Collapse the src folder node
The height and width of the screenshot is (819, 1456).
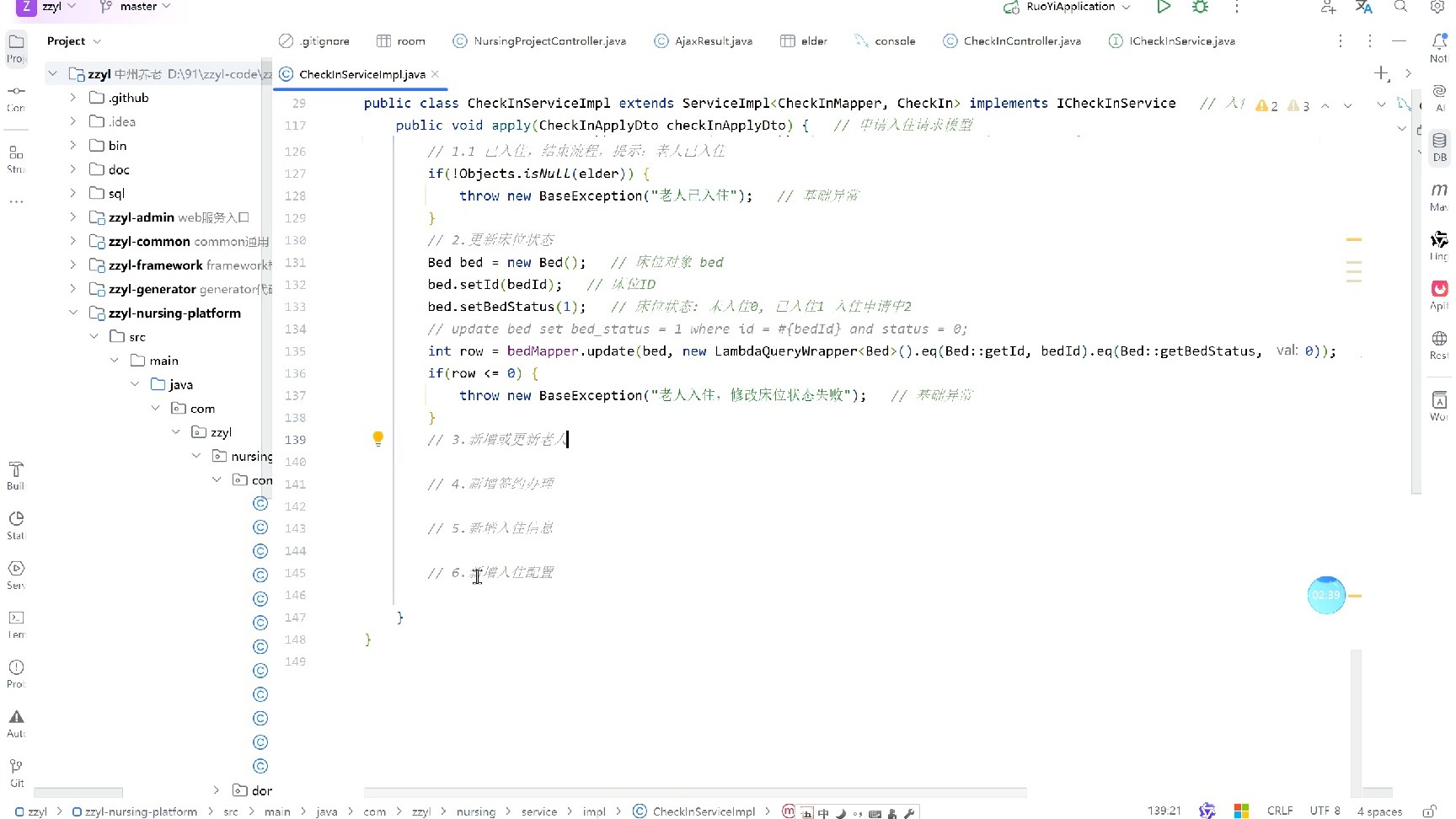click(94, 336)
